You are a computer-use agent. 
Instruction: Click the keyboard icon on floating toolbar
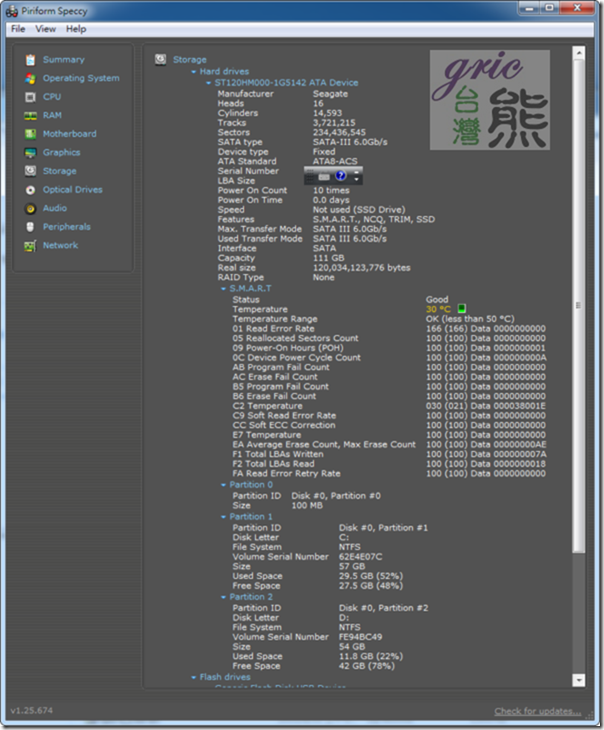point(324,177)
